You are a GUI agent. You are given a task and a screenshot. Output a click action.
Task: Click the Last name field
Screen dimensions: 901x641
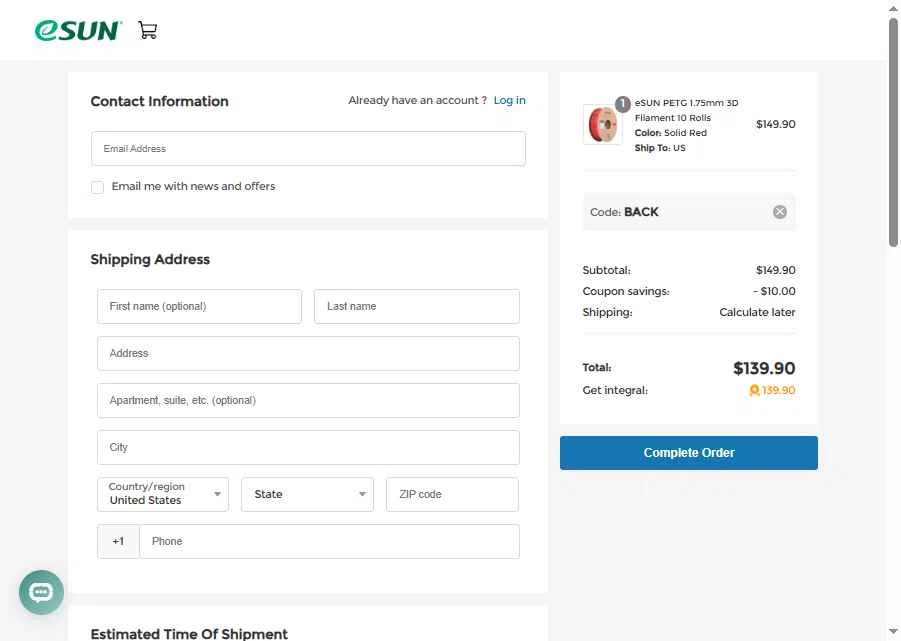click(x=417, y=306)
